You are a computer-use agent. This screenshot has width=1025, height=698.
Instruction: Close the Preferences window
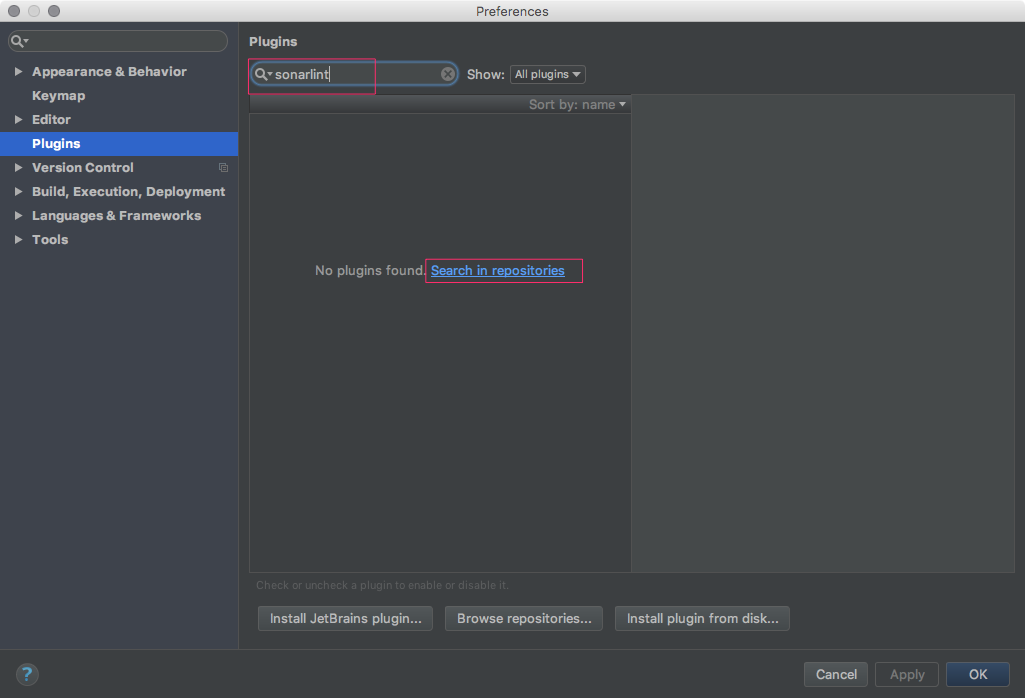pyautogui.click(x=14, y=11)
